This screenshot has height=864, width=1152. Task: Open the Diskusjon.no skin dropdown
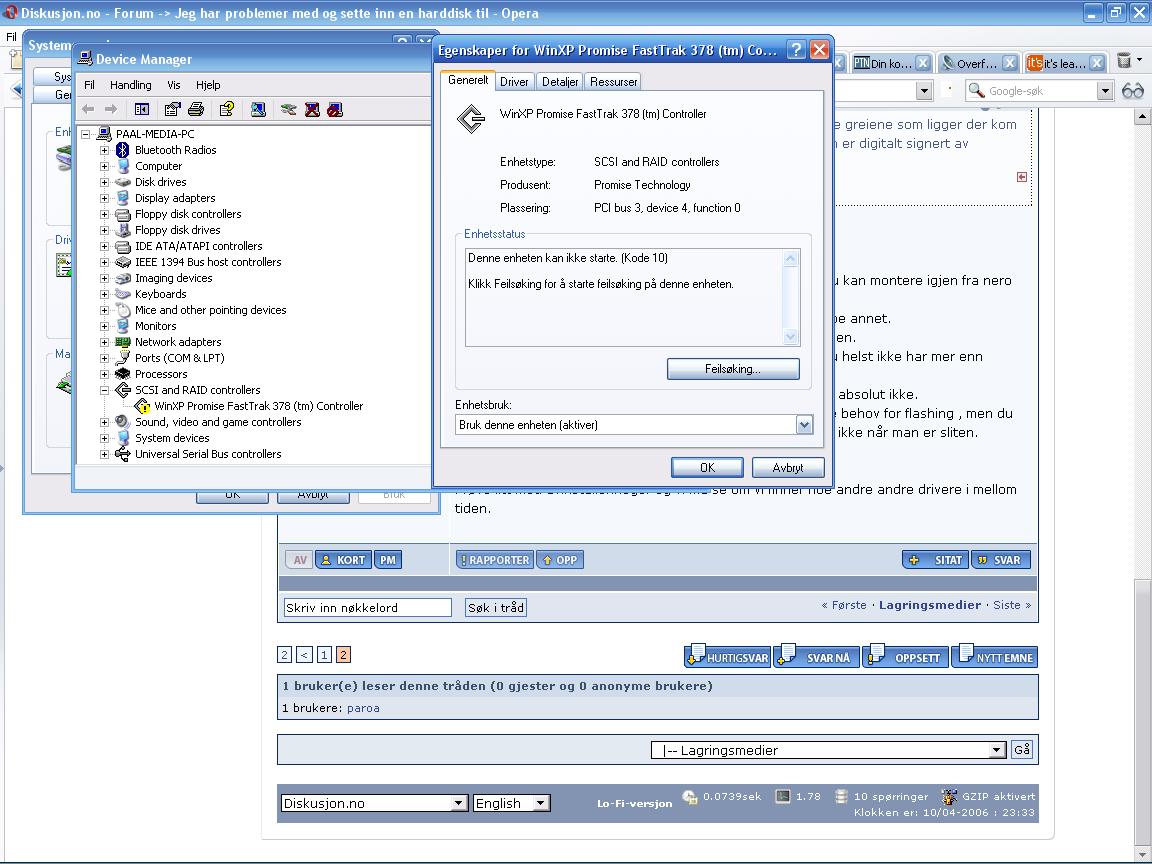pyautogui.click(x=458, y=803)
